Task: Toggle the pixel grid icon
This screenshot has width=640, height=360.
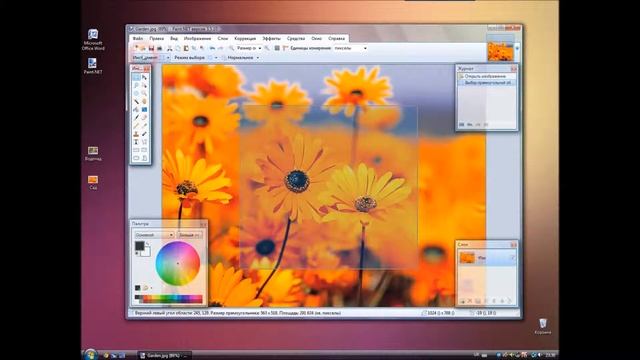Action: (277, 48)
